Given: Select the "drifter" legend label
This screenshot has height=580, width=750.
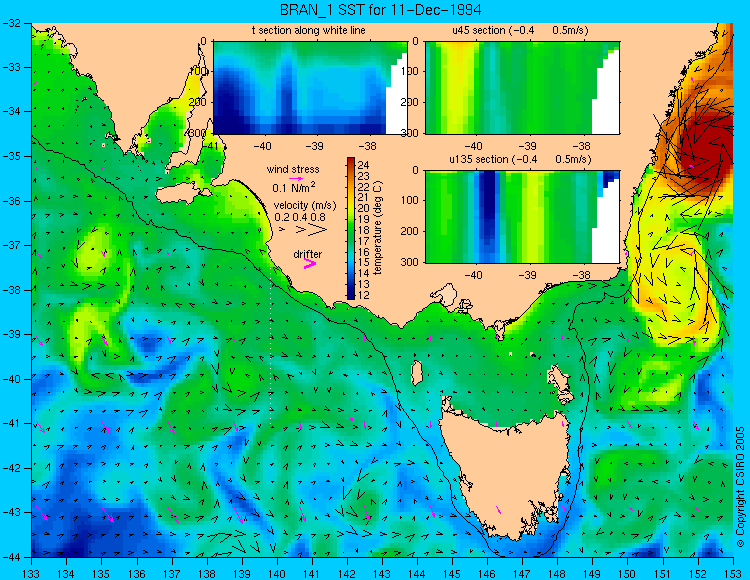Looking at the screenshot, I should (308, 254).
